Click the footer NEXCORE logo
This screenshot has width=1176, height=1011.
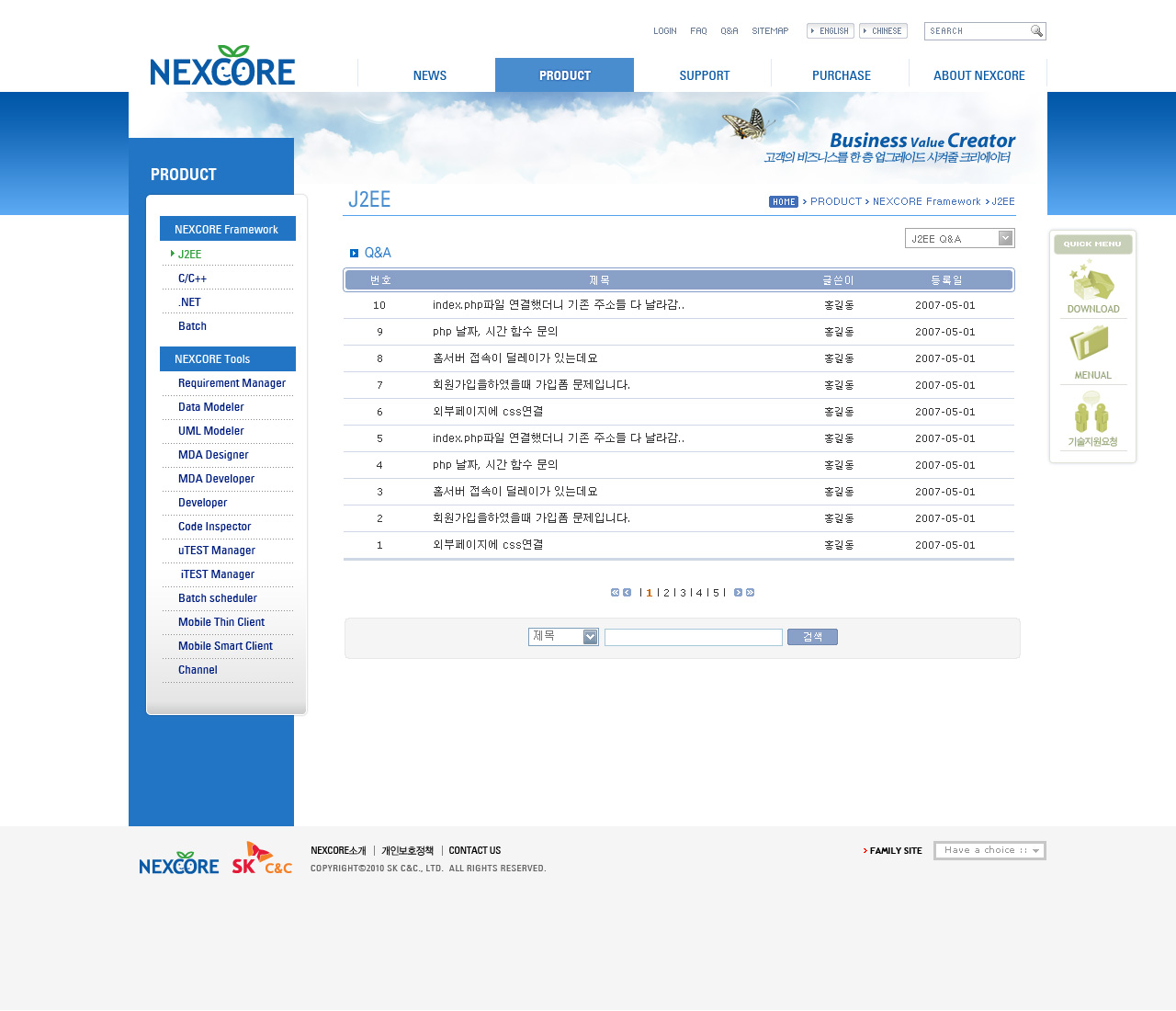tap(179, 863)
